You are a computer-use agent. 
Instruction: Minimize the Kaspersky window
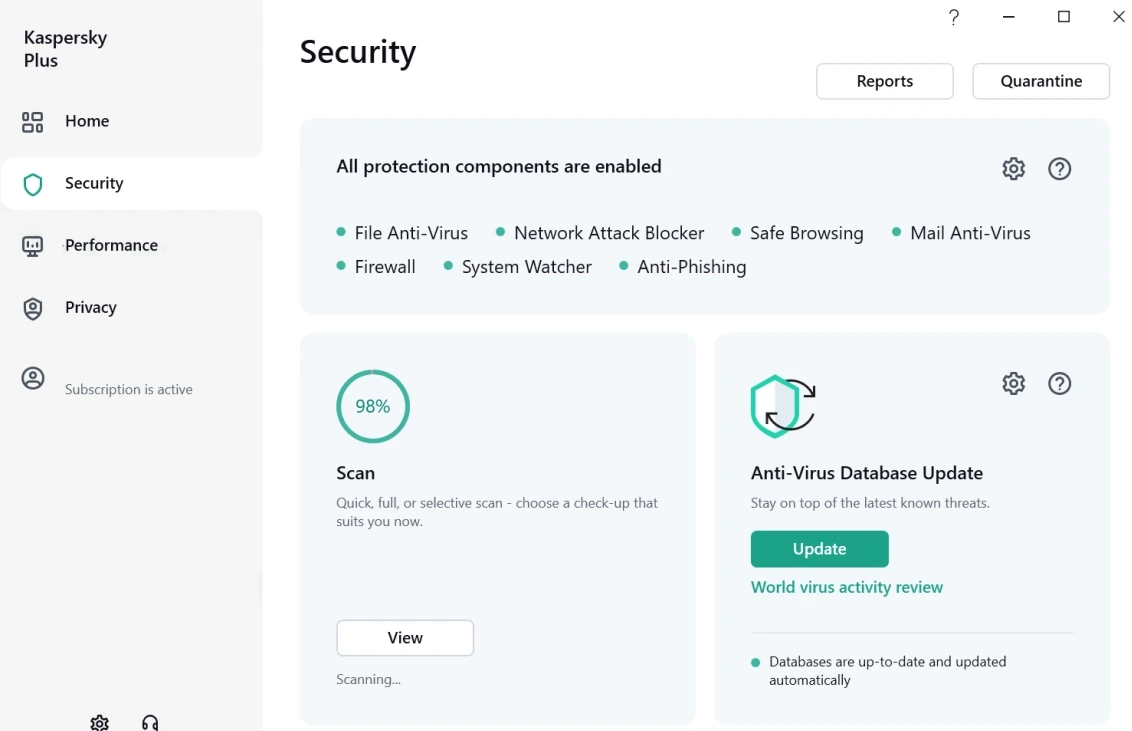[1009, 17]
